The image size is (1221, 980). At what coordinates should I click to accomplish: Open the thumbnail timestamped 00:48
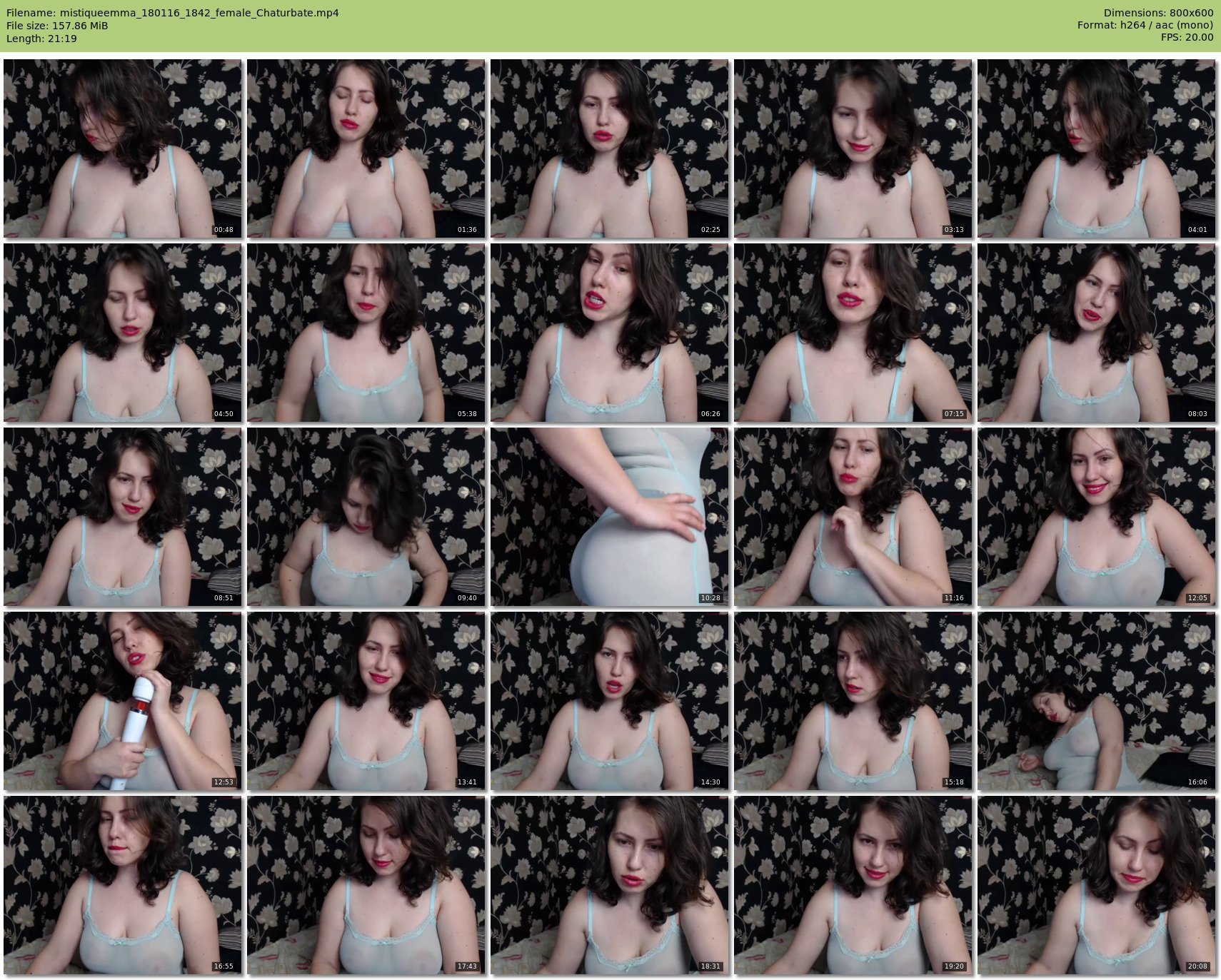click(x=123, y=148)
